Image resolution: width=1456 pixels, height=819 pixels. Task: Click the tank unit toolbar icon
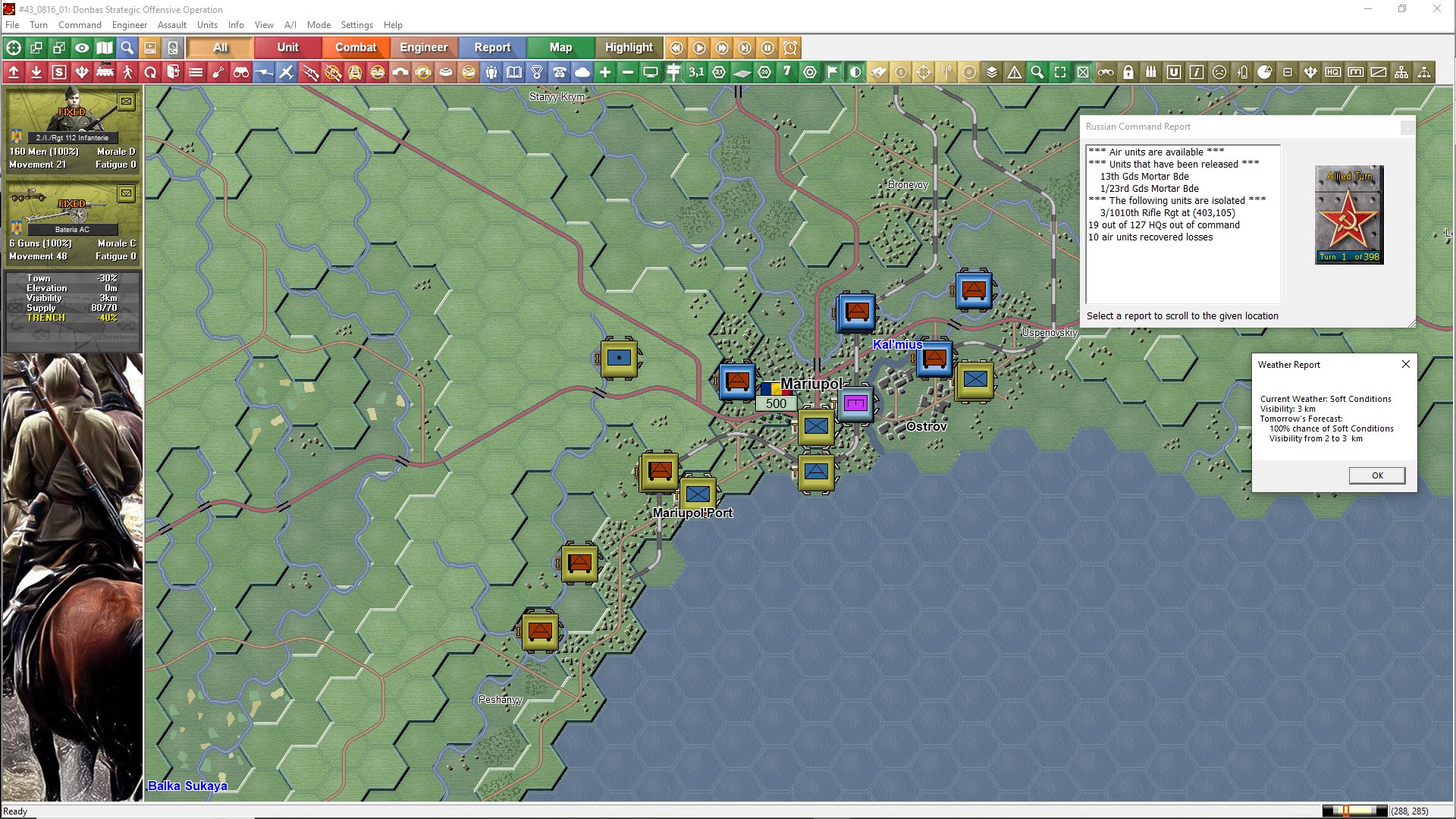point(105,73)
